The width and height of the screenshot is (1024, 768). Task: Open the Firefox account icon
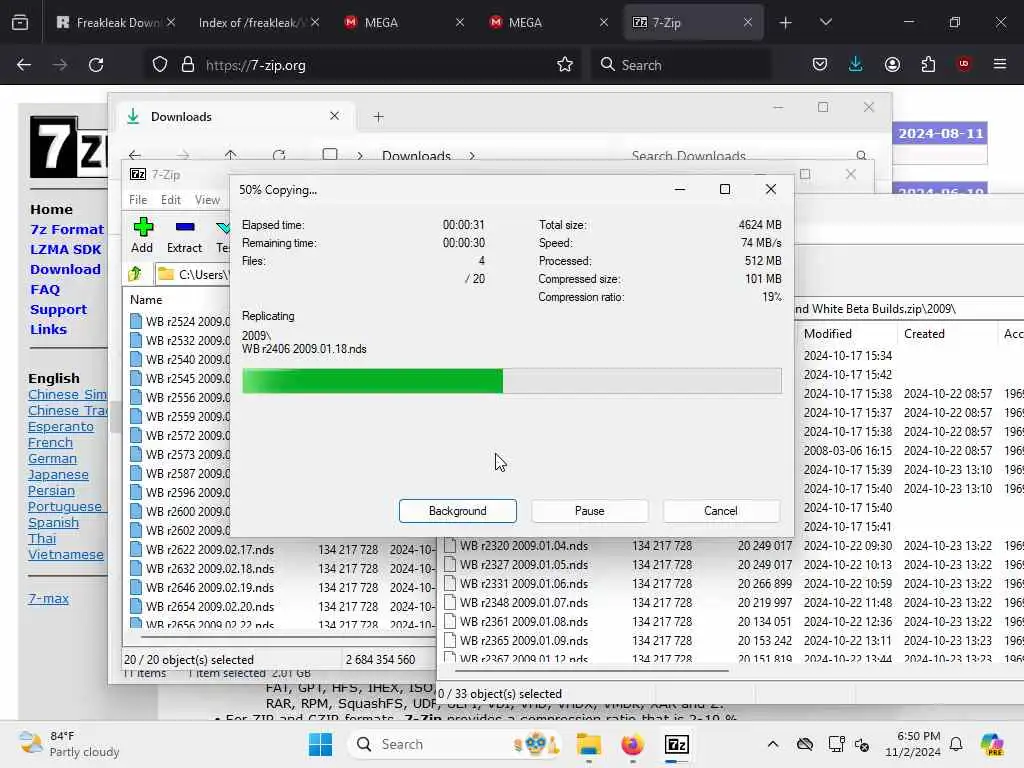click(x=892, y=65)
